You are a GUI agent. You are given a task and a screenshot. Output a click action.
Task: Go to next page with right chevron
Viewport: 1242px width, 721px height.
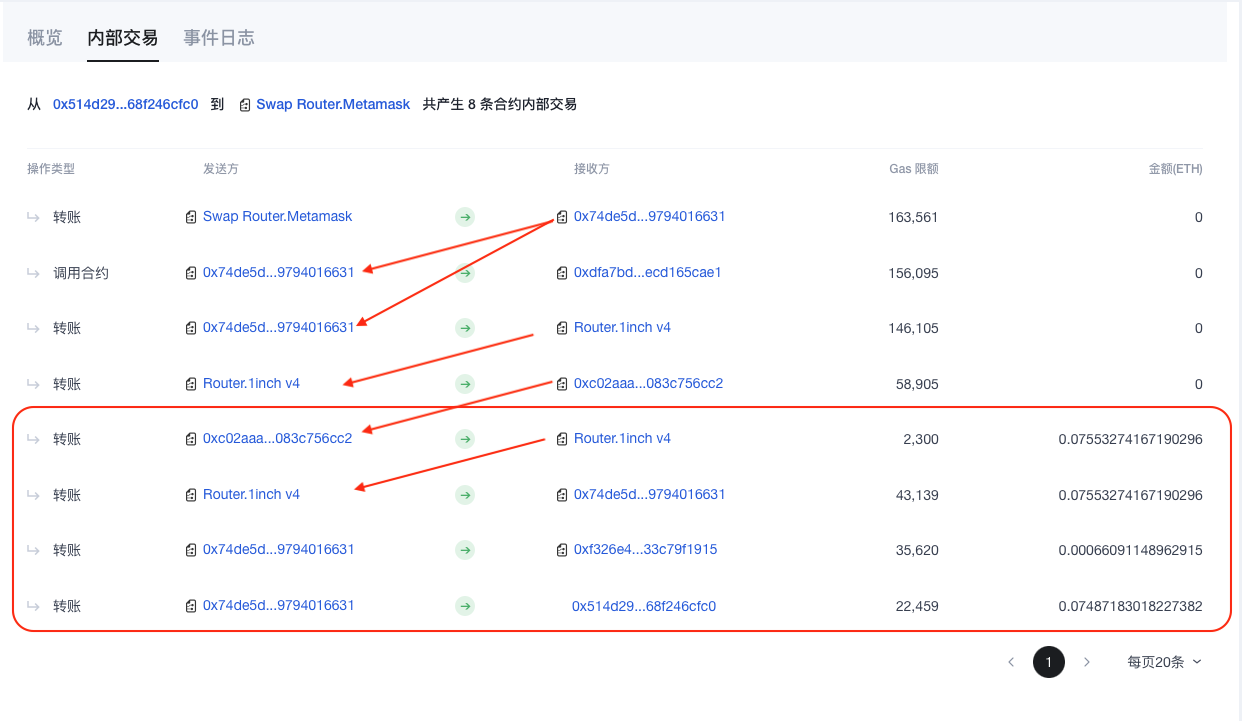1087,662
